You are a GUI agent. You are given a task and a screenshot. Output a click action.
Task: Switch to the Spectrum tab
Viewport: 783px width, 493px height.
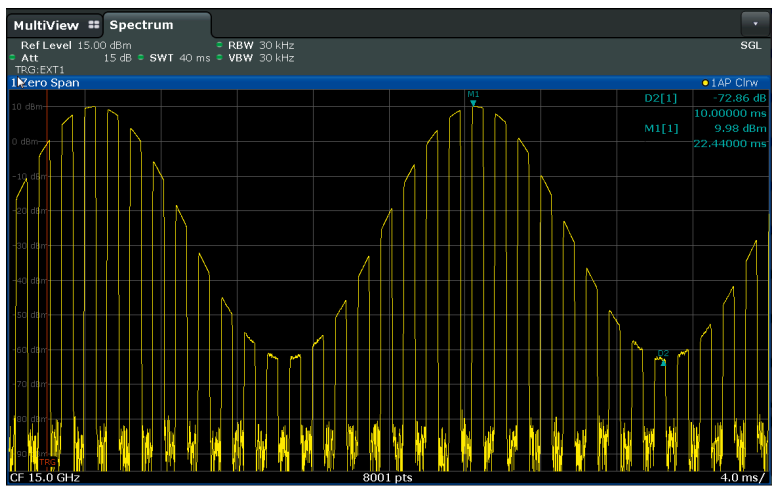(141, 25)
